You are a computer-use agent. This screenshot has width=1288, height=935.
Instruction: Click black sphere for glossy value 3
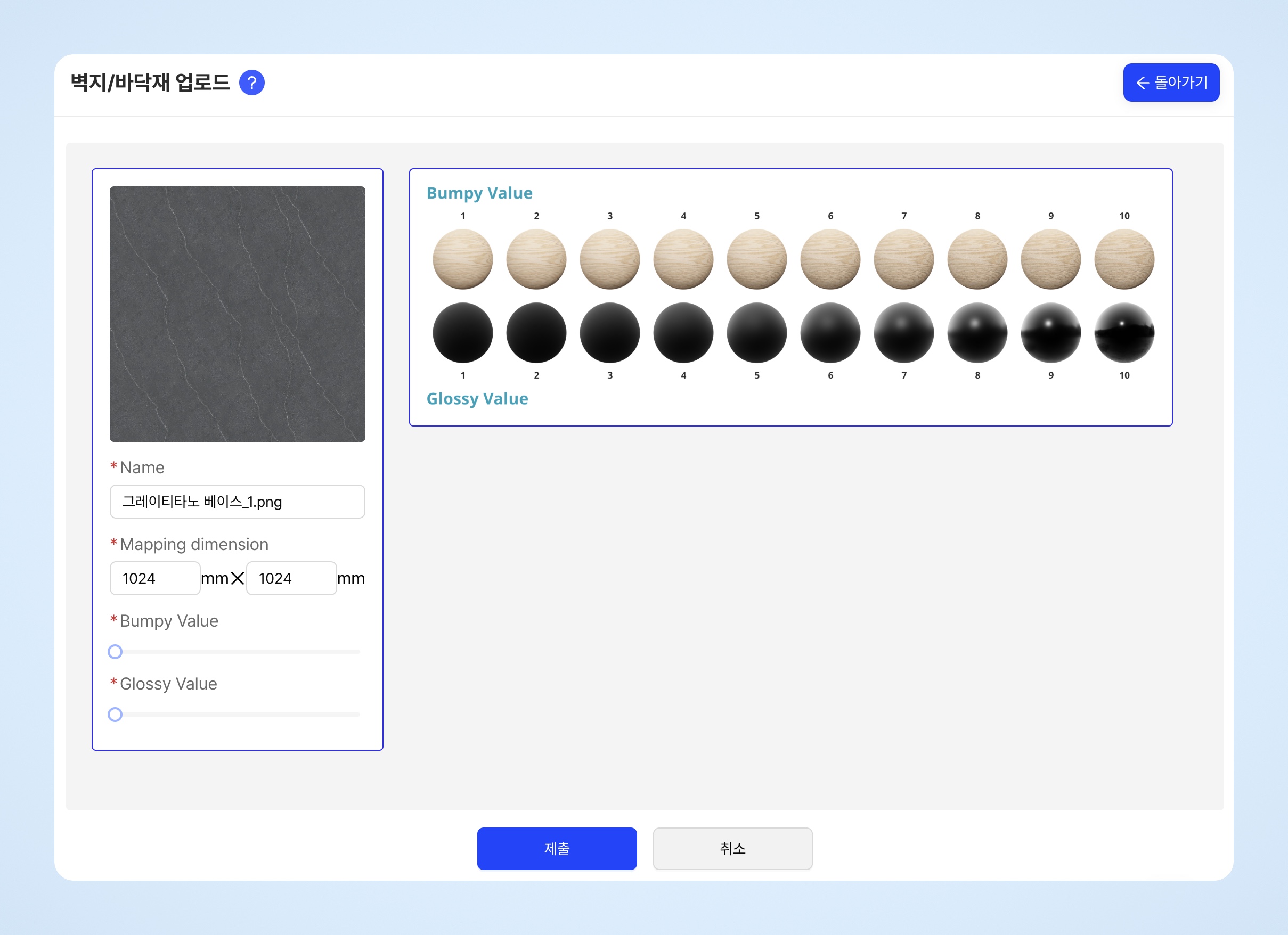click(610, 333)
